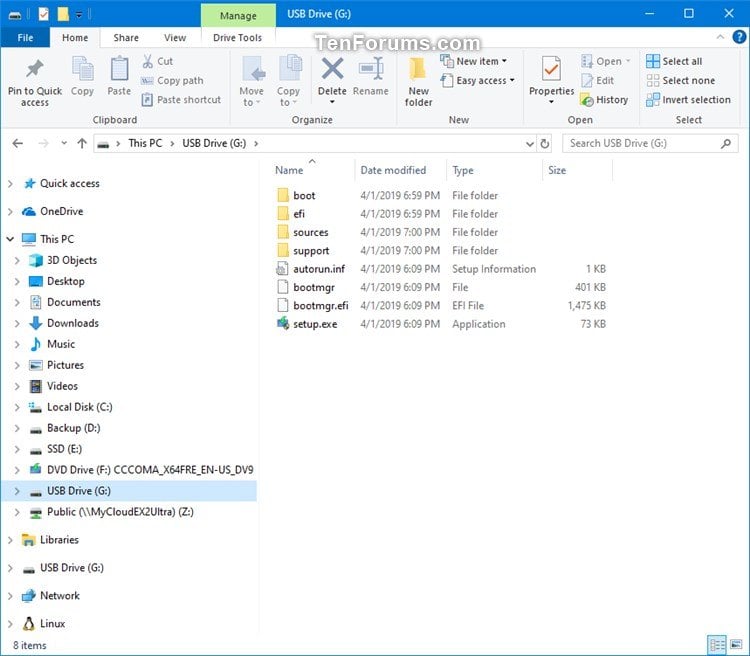The width and height of the screenshot is (750, 656).
Task: Expand the OneDrive tree node
Action: click(x=10, y=211)
